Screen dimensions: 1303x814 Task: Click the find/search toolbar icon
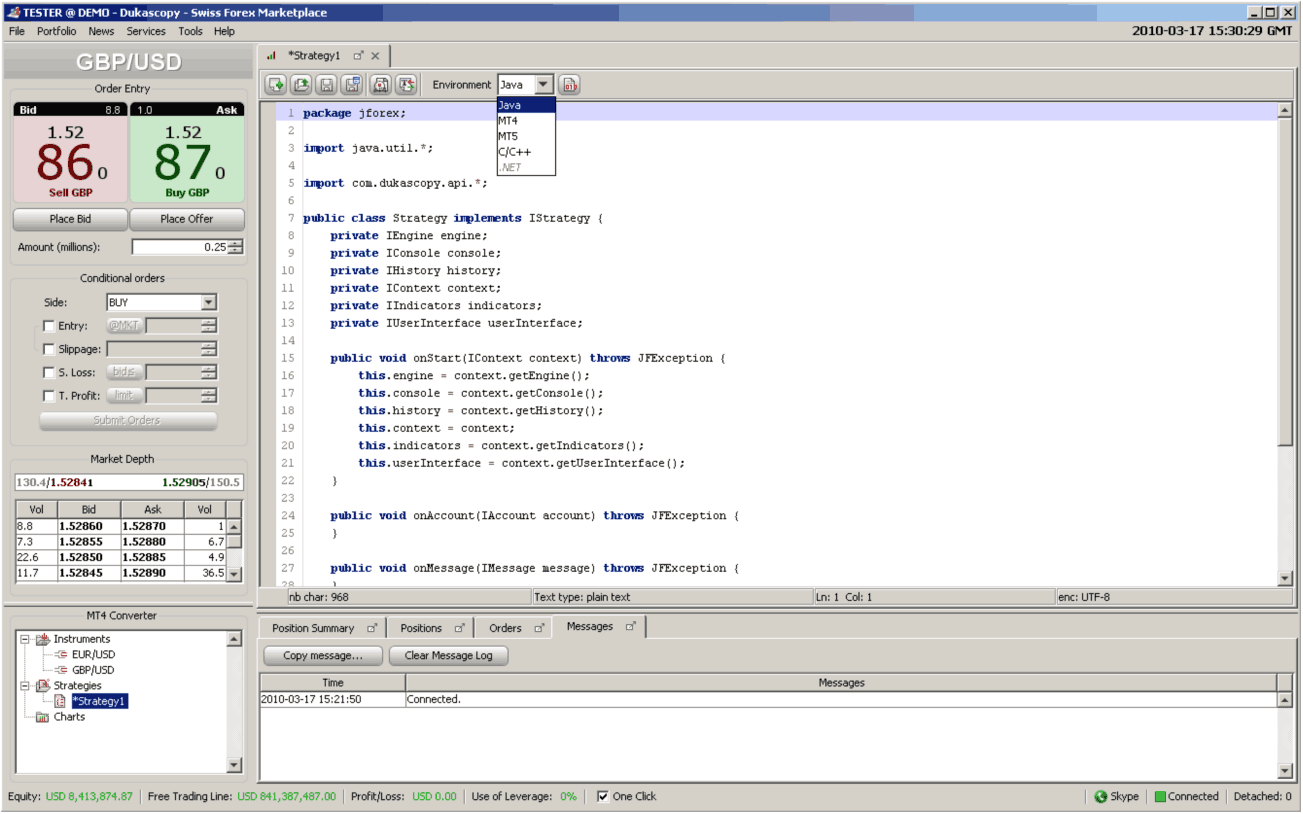[380, 85]
